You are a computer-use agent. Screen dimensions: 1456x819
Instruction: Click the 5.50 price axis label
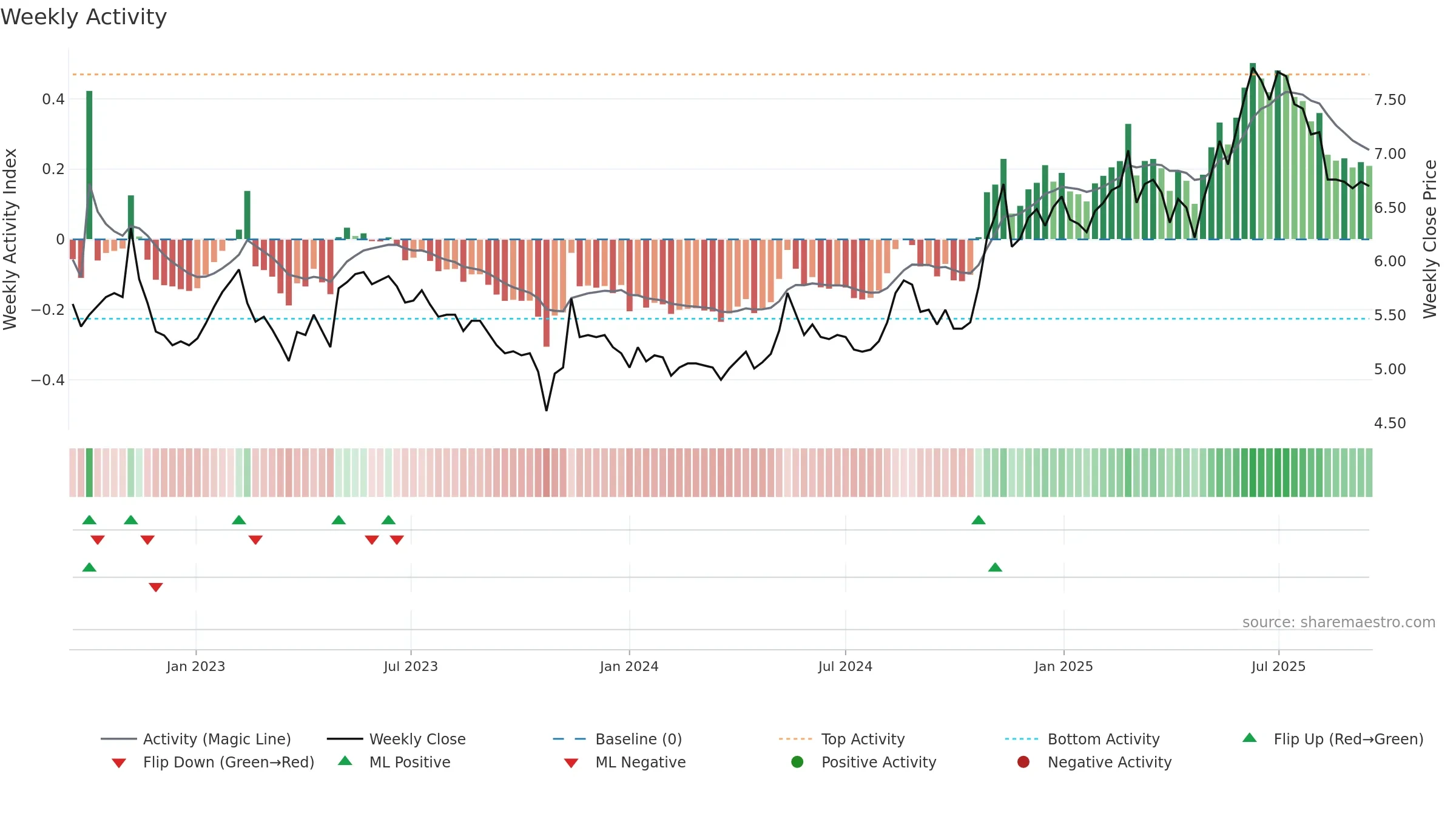coord(1390,315)
